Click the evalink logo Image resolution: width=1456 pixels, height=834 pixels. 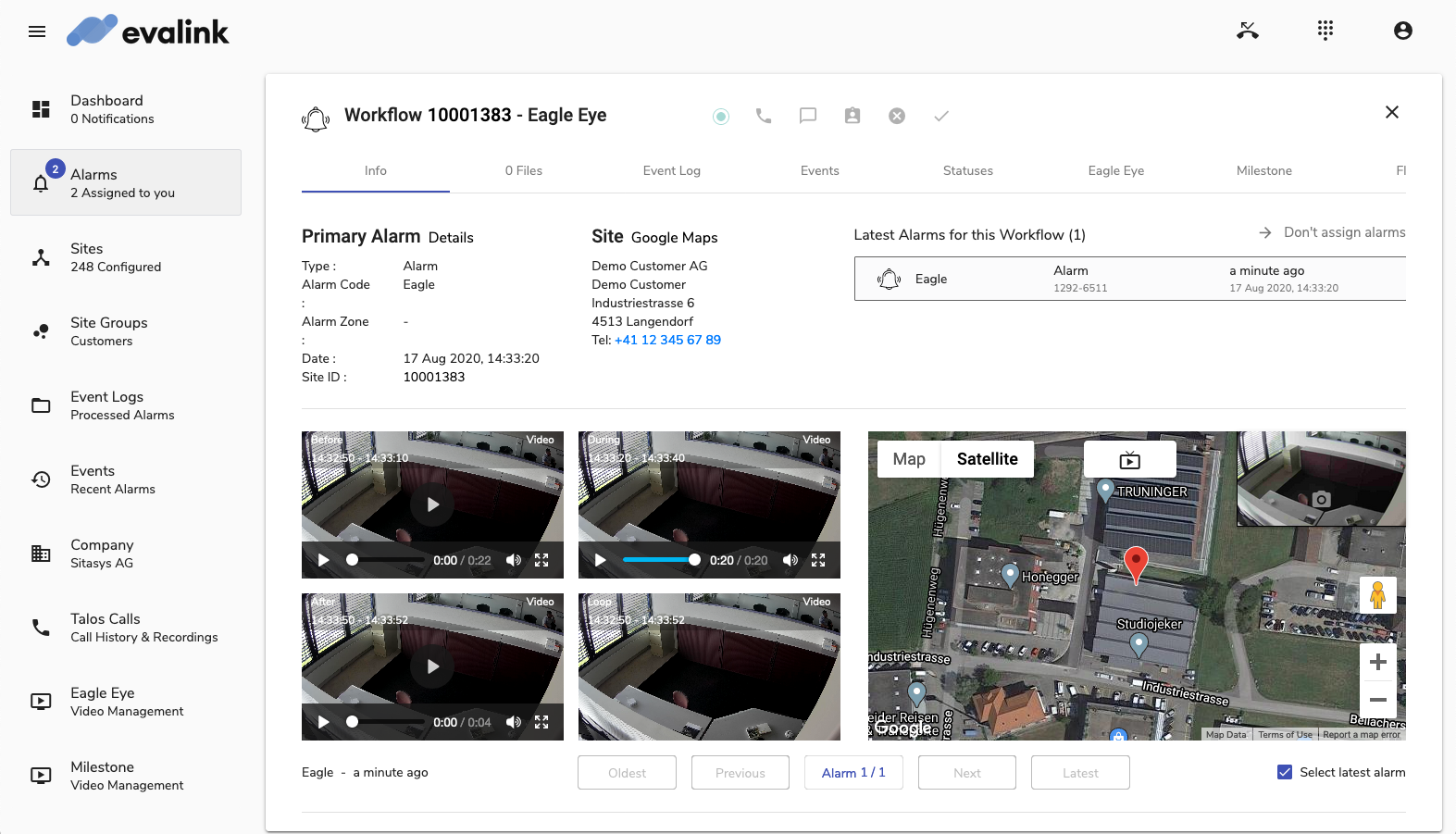click(148, 31)
